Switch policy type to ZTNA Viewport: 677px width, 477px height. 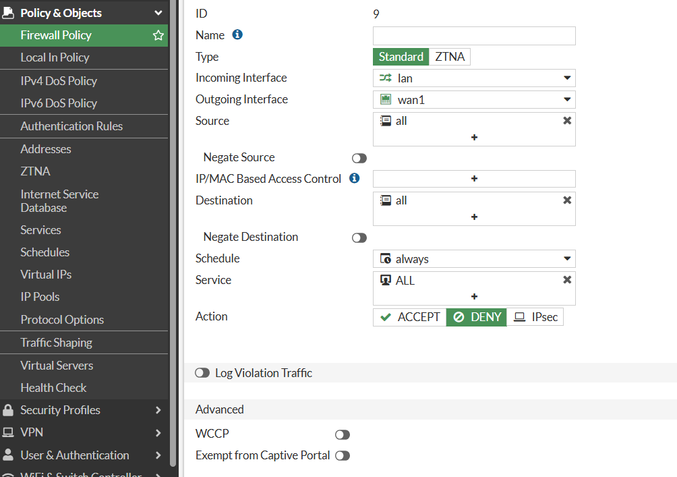449,57
